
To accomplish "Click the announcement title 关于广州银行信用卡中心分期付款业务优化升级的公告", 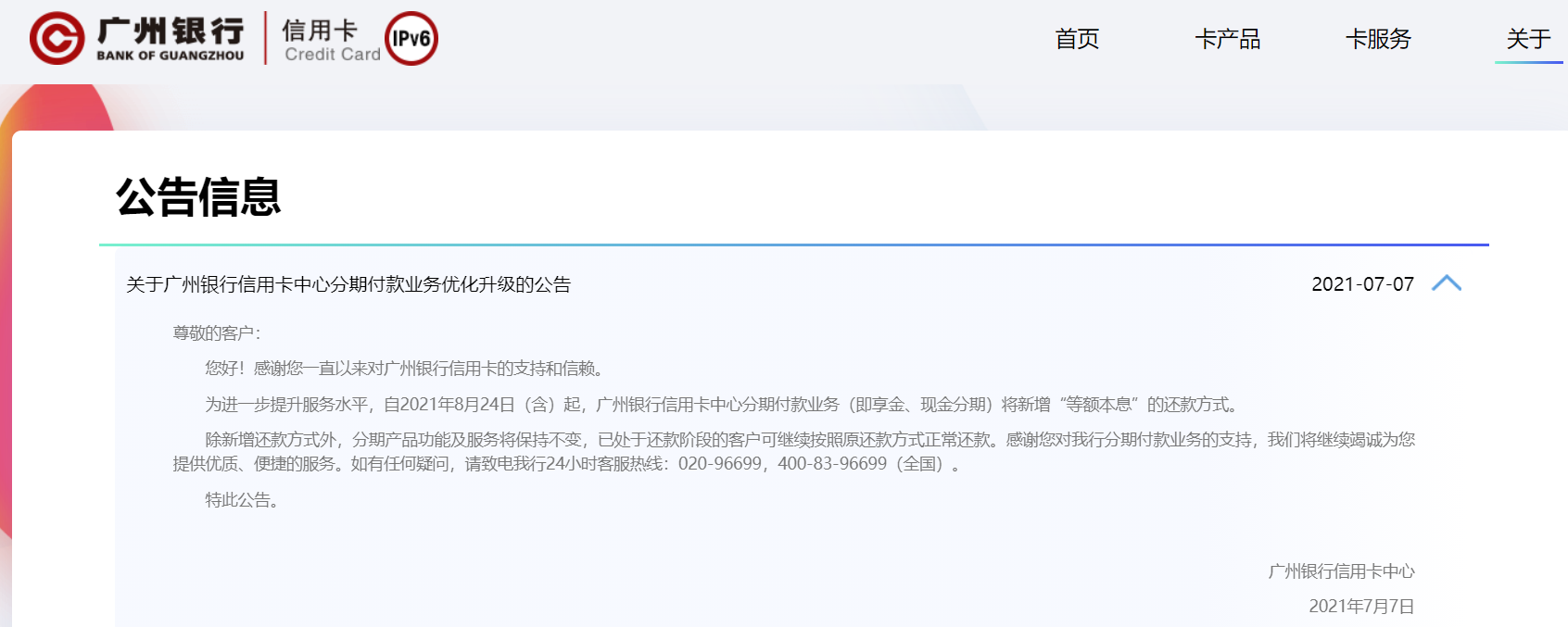I will pyautogui.click(x=348, y=284).
